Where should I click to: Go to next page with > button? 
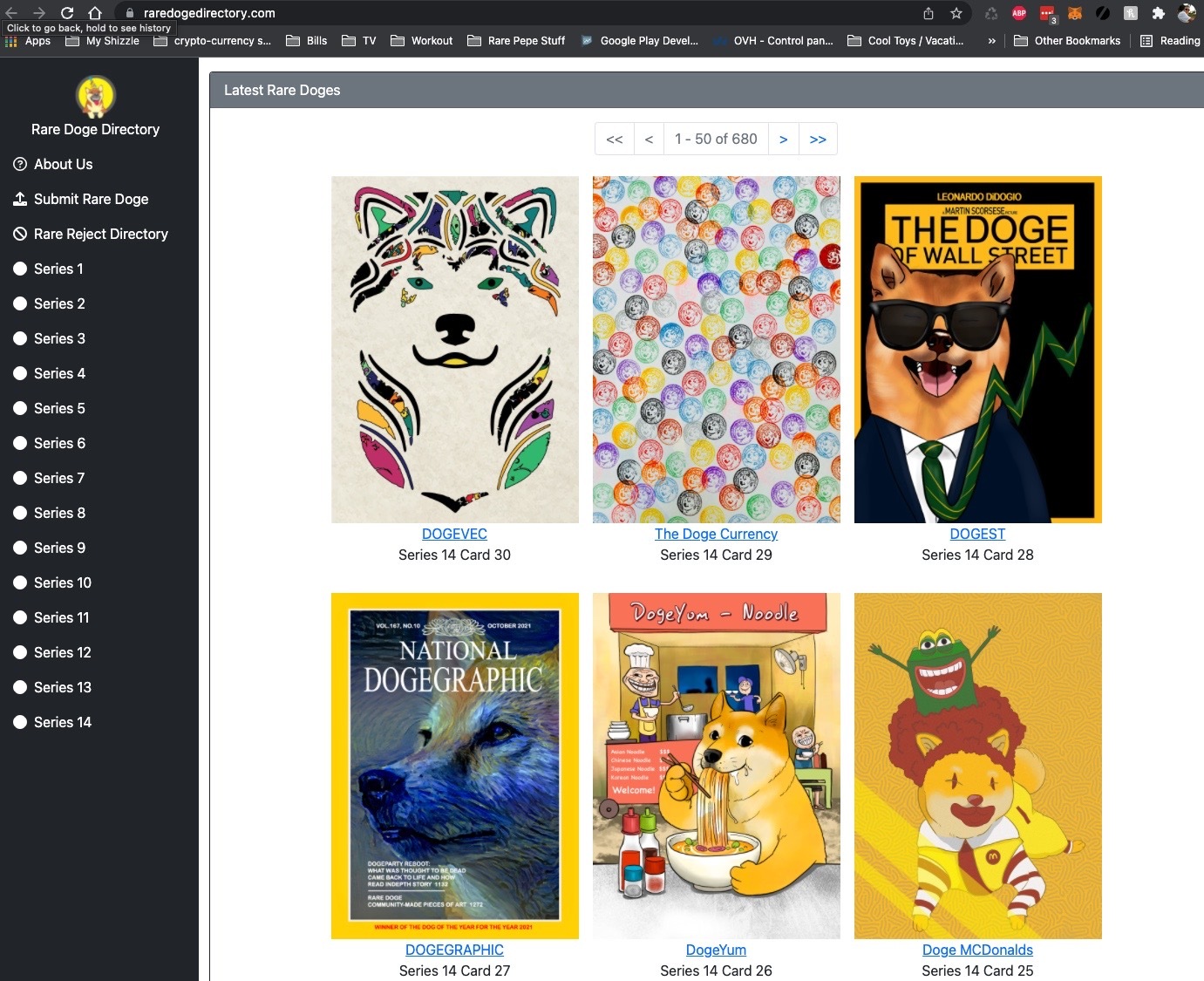783,139
